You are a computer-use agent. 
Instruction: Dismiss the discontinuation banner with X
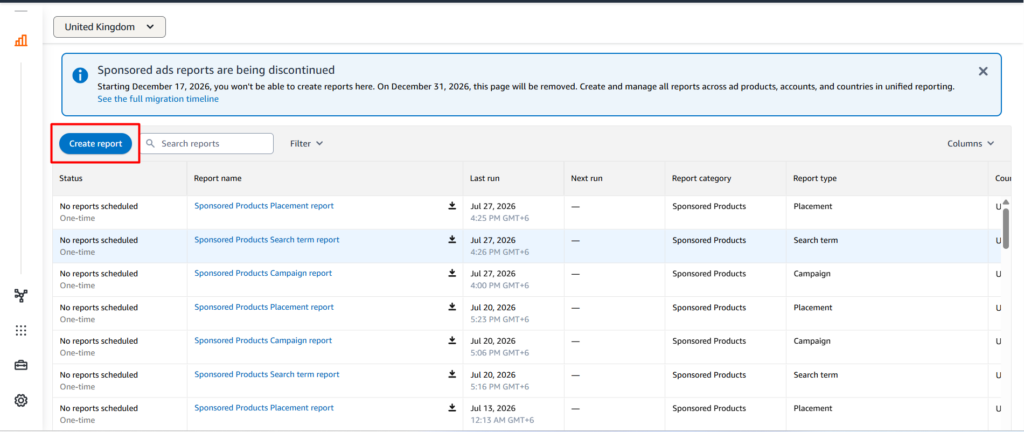983,70
